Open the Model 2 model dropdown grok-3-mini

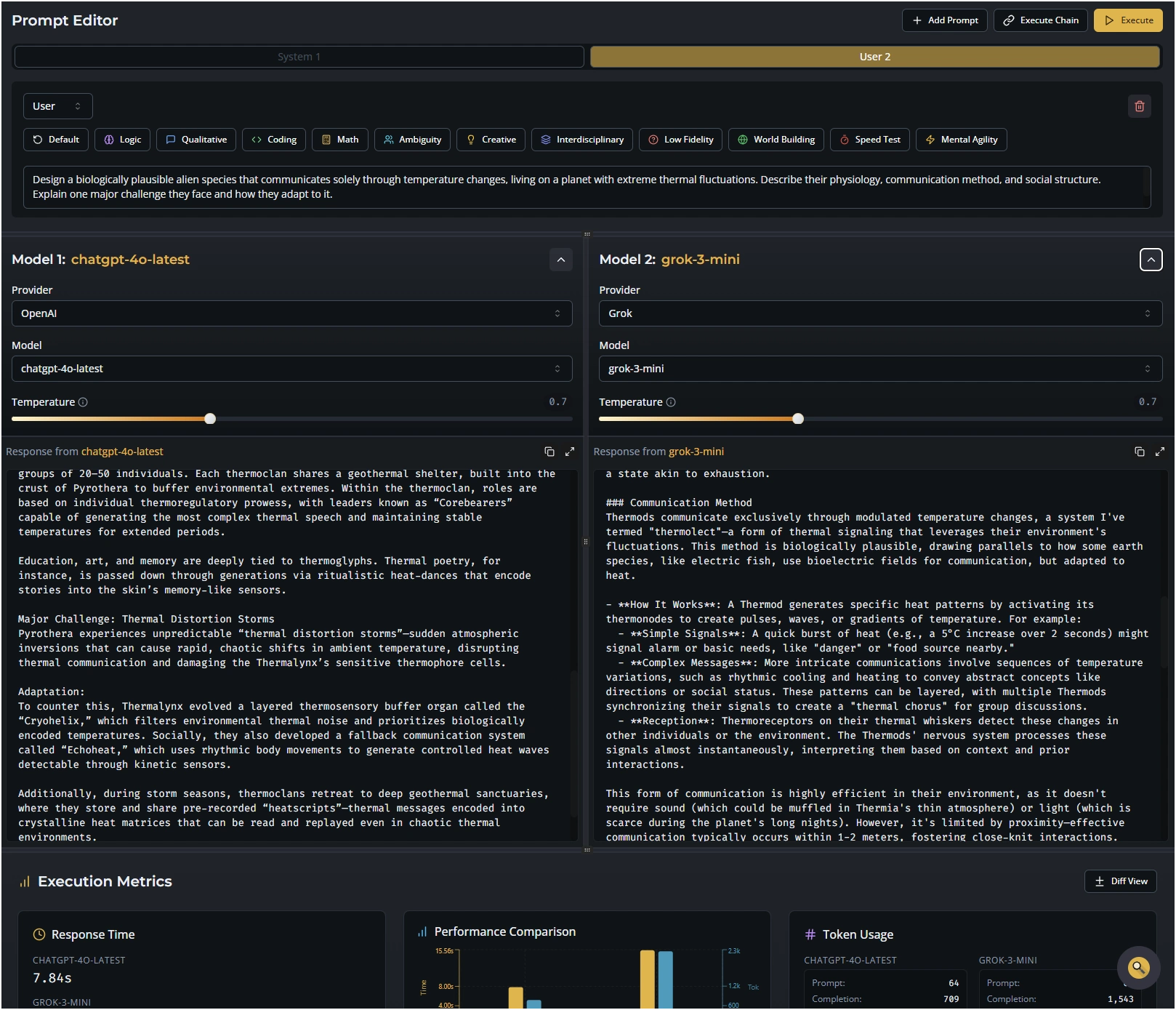880,369
